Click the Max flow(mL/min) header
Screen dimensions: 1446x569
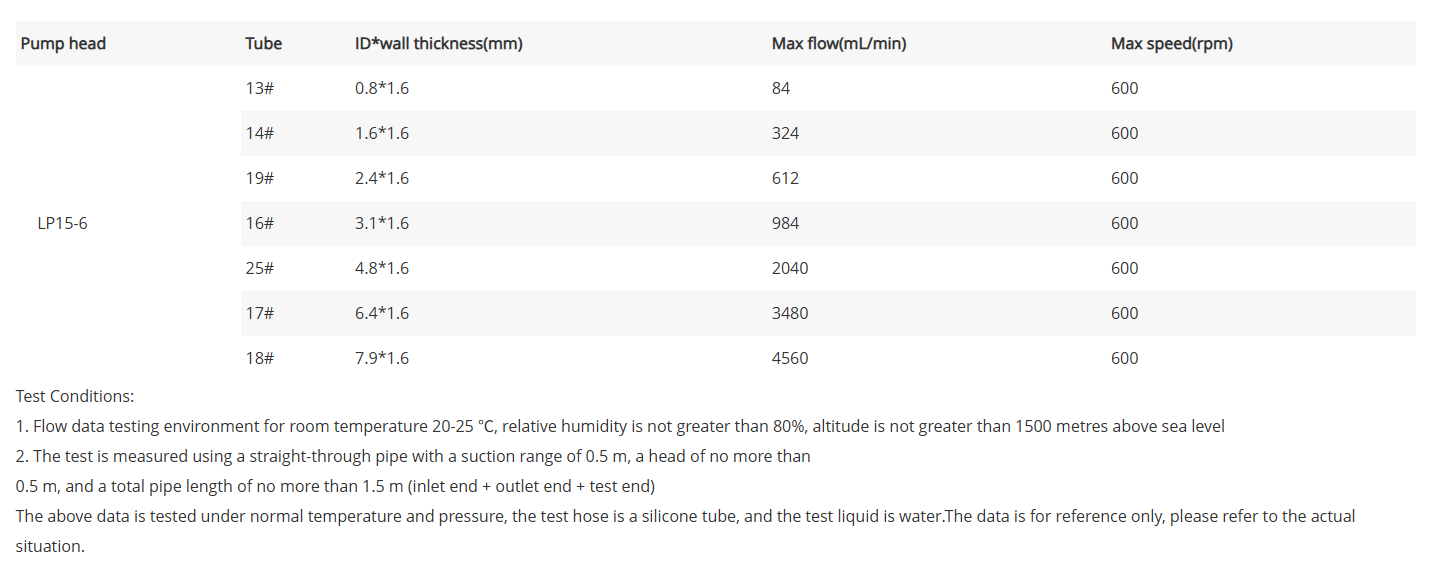839,44
